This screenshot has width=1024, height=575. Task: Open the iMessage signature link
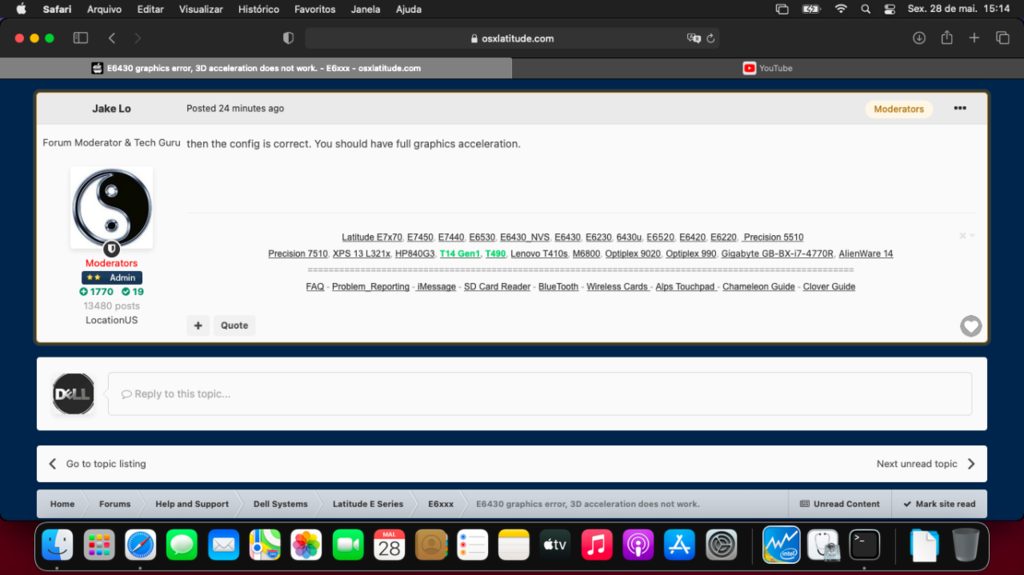pos(436,287)
